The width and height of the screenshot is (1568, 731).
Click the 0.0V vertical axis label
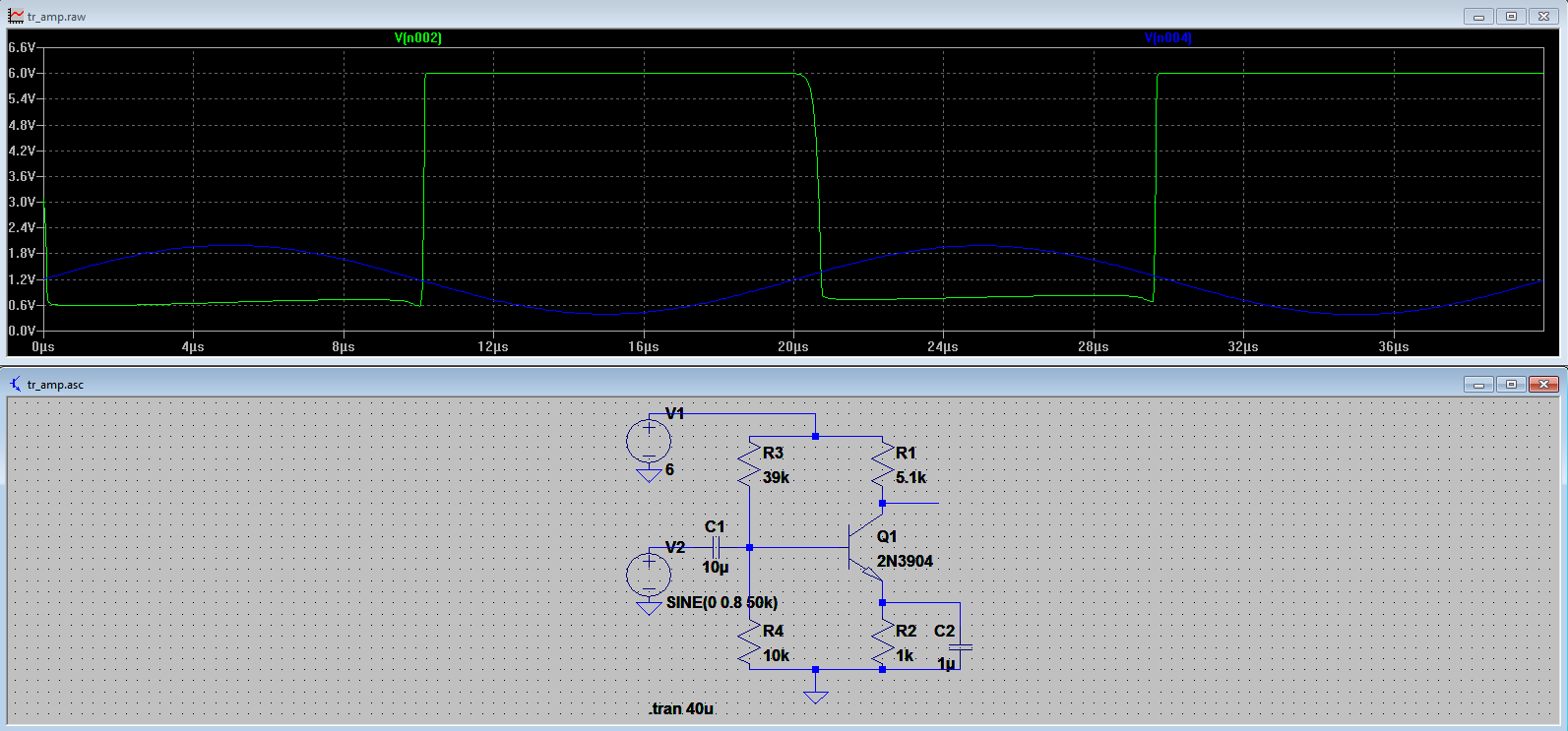pyautogui.click(x=22, y=331)
